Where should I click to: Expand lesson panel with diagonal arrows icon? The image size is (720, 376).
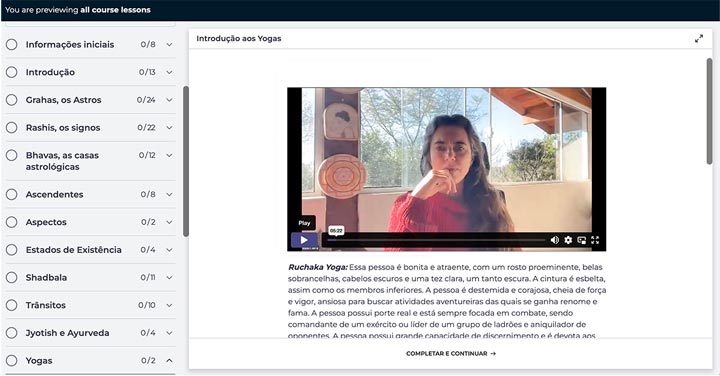tap(699, 39)
